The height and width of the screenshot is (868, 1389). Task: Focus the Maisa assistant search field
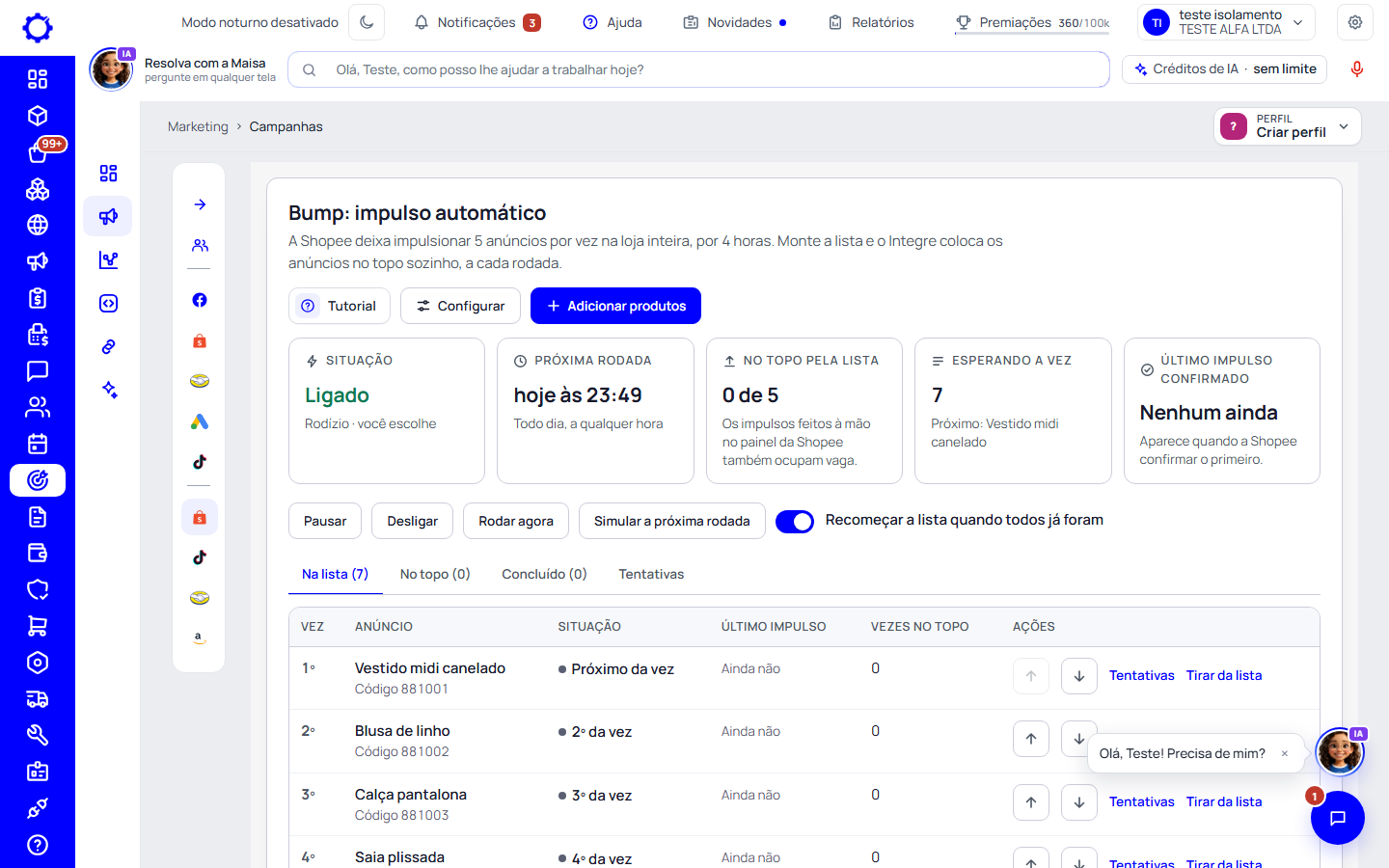coord(698,69)
